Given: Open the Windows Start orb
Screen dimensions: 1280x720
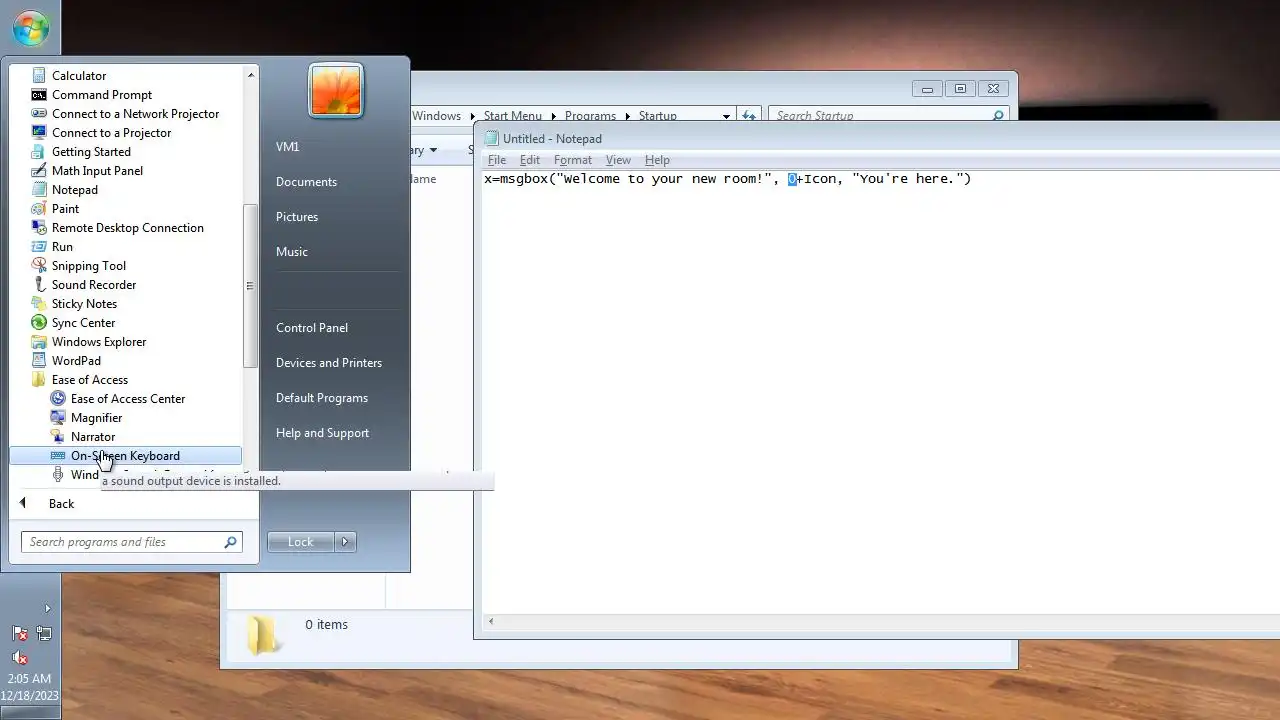Looking at the screenshot, I should [30, 28].
